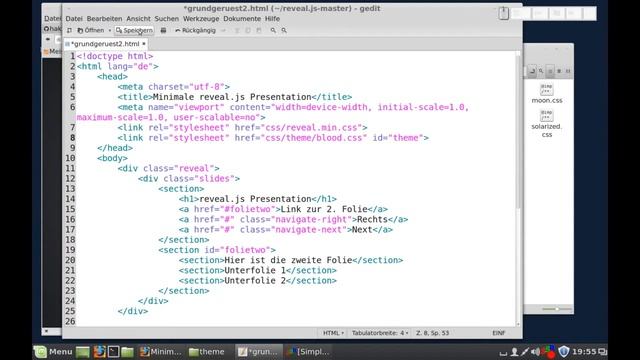
Task: Click the Öffnen (open file) button
Action: [x=91, y=30]
